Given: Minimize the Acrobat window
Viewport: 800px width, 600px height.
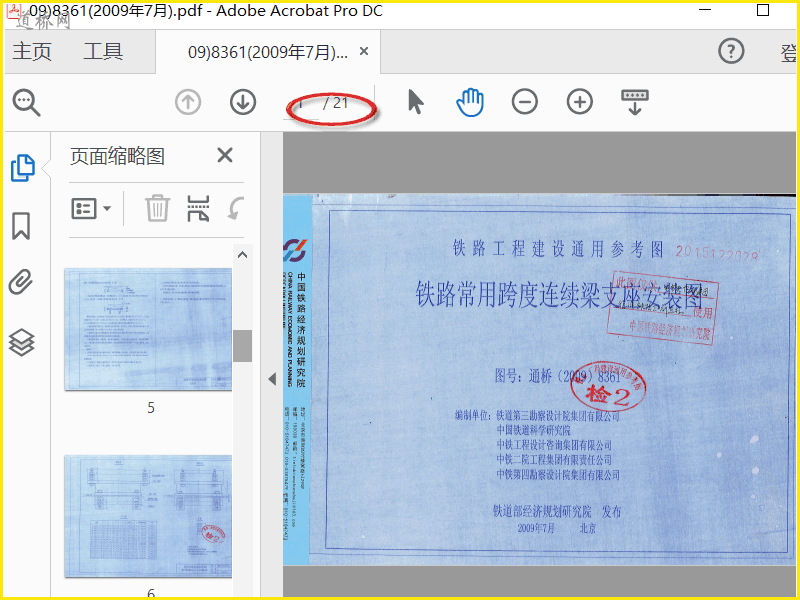Looking at the screenshot, I should [705, 10].
